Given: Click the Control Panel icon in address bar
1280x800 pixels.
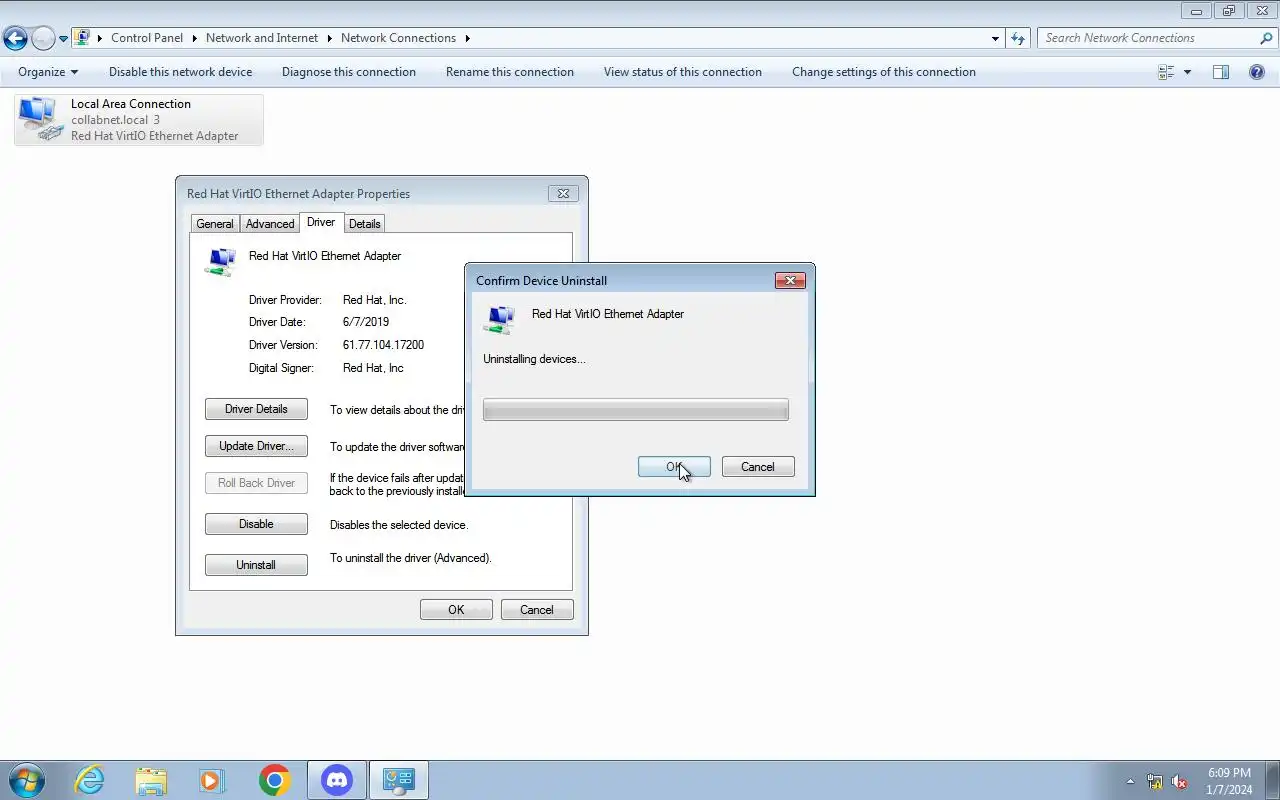Looking at the screenshot, I should pos(82,38).
